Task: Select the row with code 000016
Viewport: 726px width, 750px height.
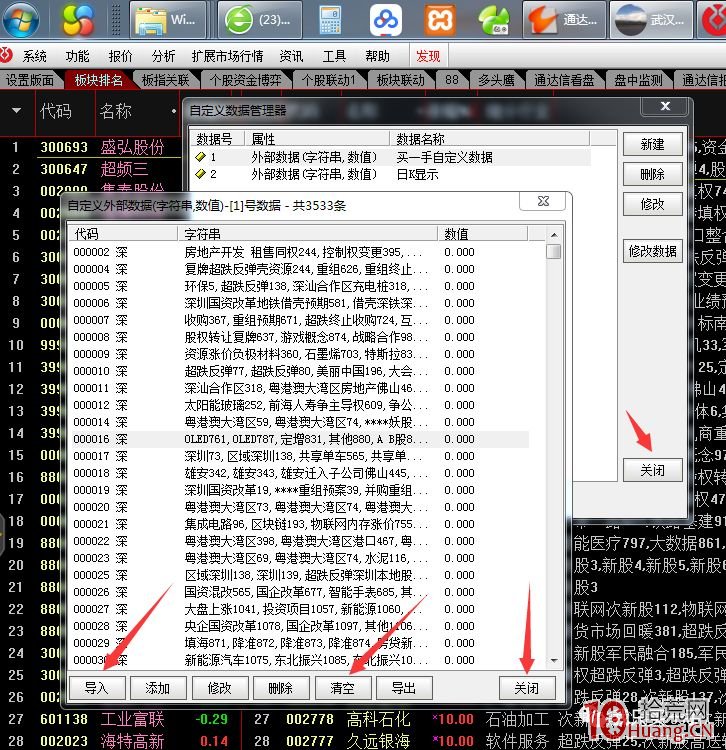Action: point(300,439)
